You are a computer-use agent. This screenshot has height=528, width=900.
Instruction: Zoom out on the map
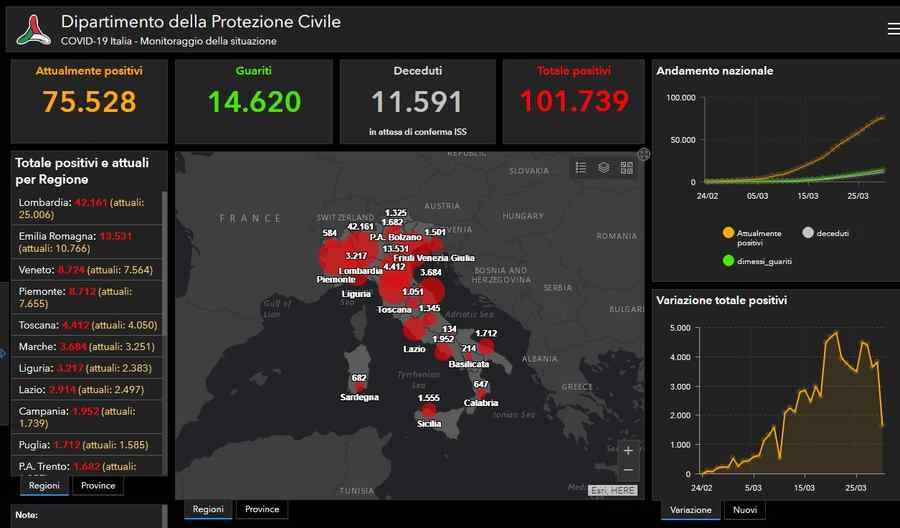tap(628, 470)
